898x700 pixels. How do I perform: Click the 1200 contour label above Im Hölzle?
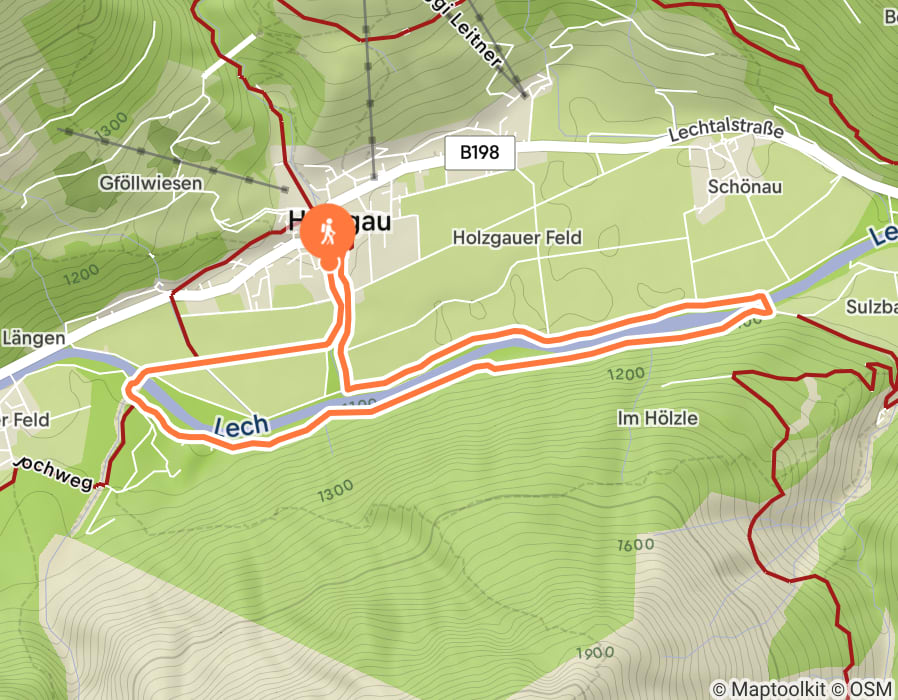[x=626, y=374]
